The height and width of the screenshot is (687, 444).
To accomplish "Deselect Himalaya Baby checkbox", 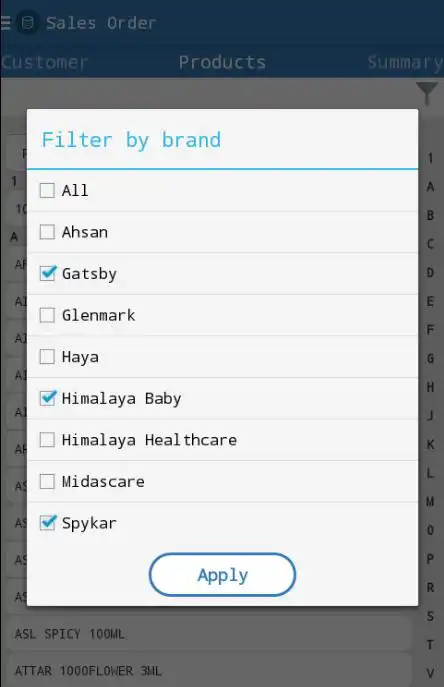I will point(47,398).
